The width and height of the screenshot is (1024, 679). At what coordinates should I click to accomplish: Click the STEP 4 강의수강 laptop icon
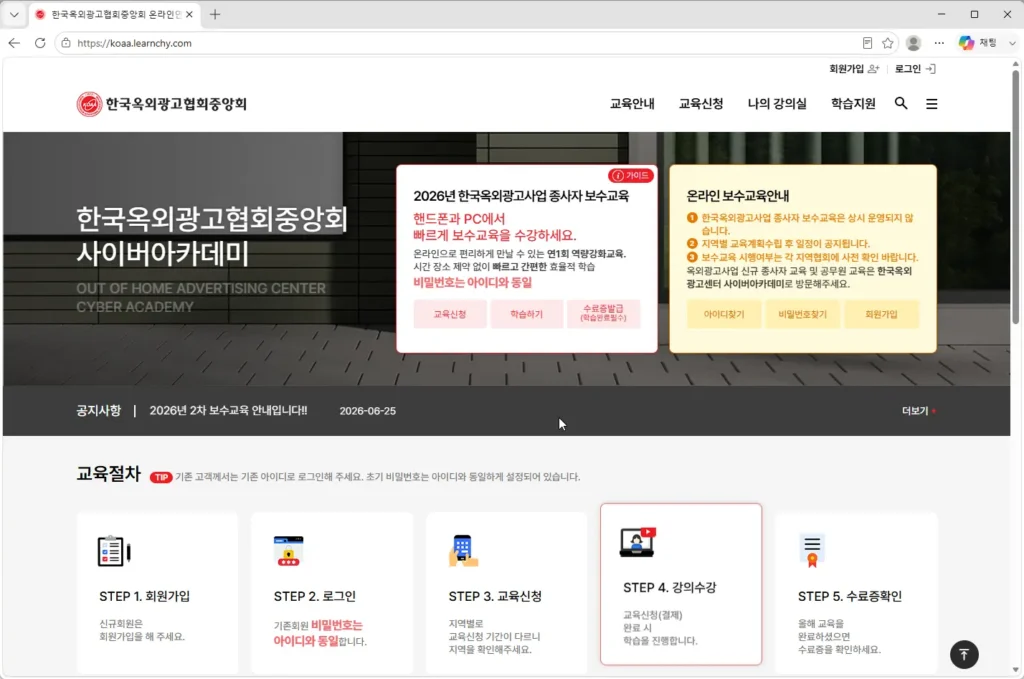(x=637, y=542)
